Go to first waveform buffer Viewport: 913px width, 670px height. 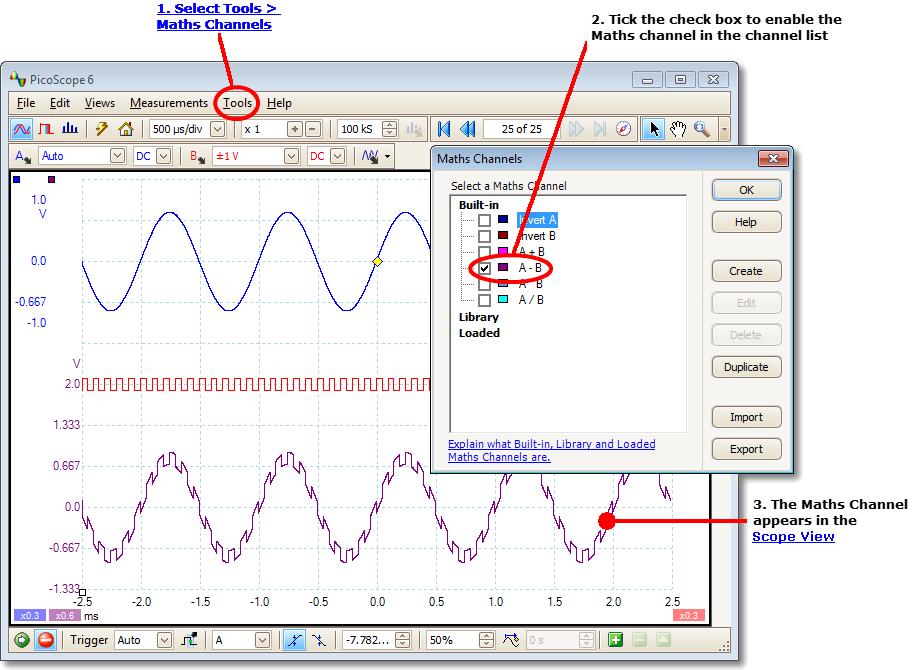coord(444,129)
